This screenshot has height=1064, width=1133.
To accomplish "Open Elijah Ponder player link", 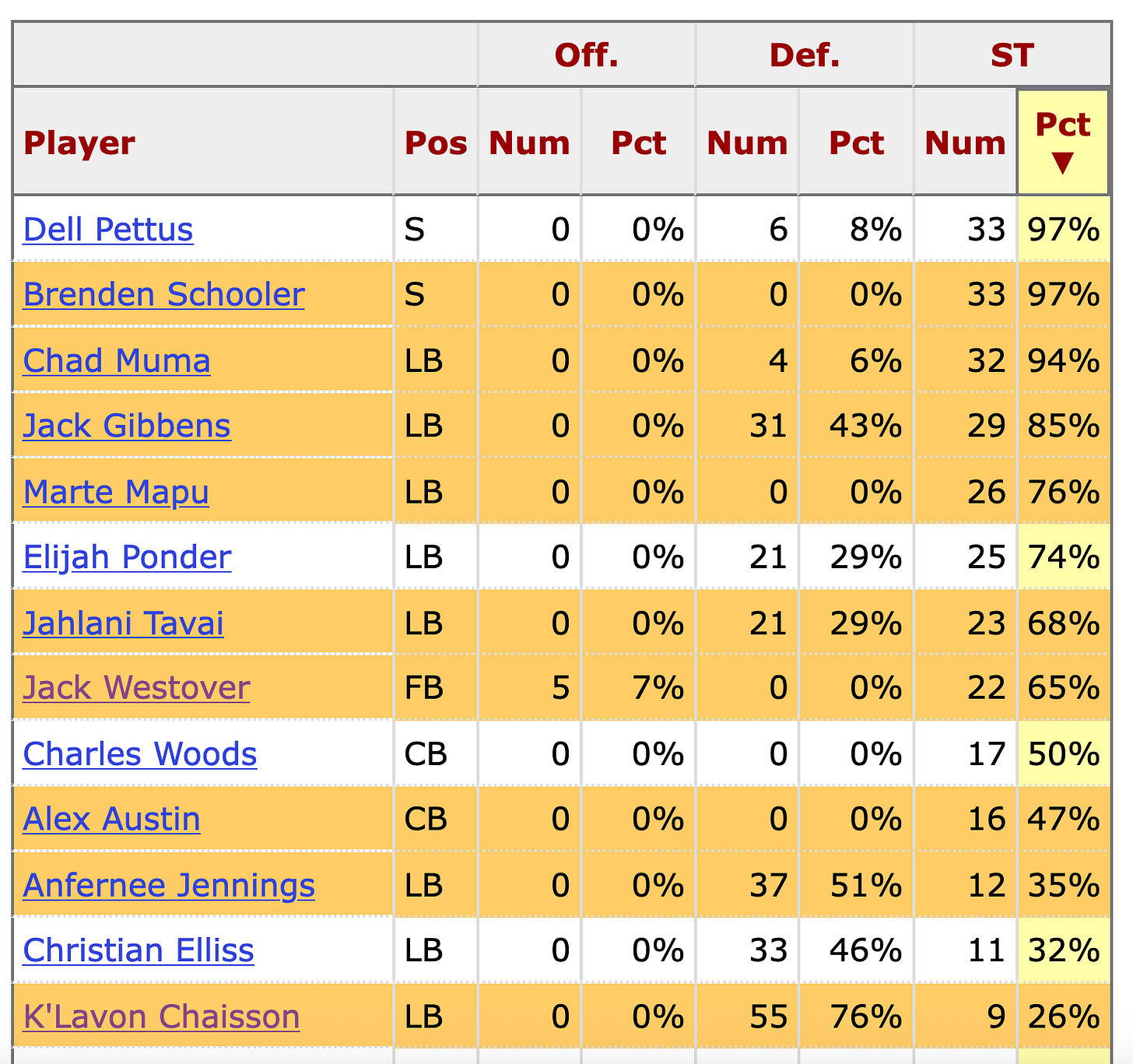I will [x=127, y=557].
